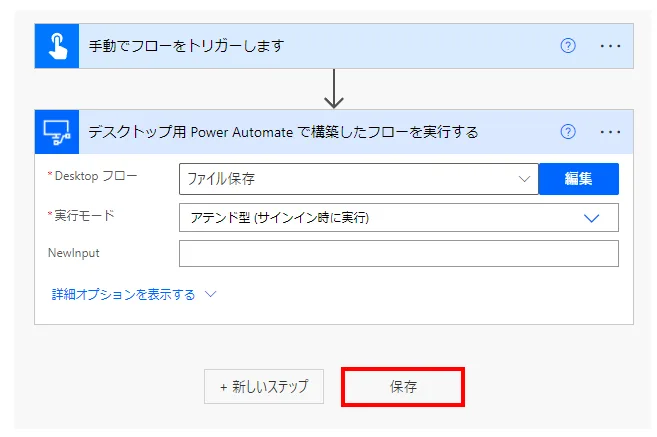Click the down arrow connector between steps
Image resolution: width=657 pixels, height=437 pixels.
pyautogui.click(x=334, y=89)
